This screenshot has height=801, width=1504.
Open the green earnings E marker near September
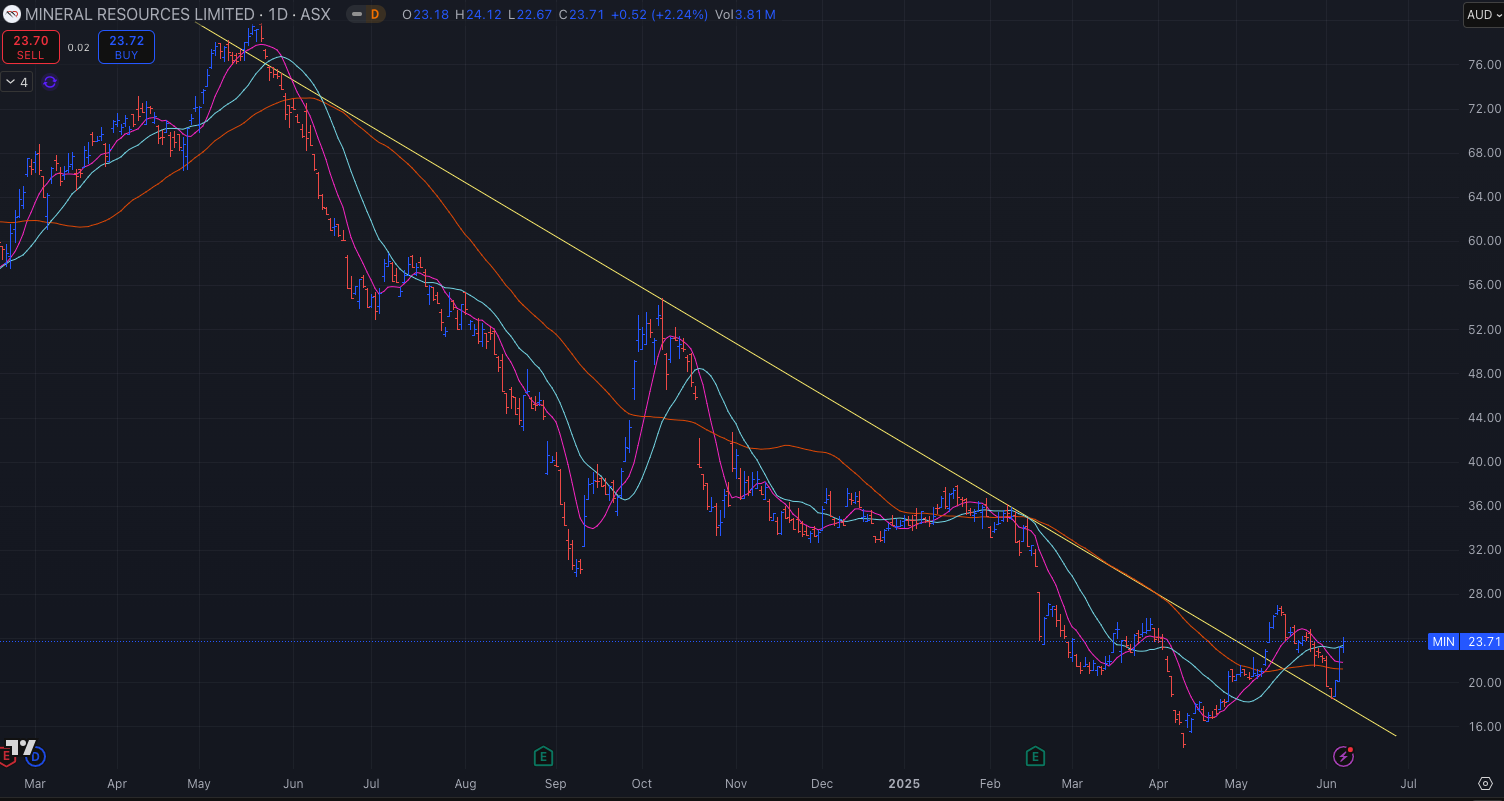tap(544, 755)
